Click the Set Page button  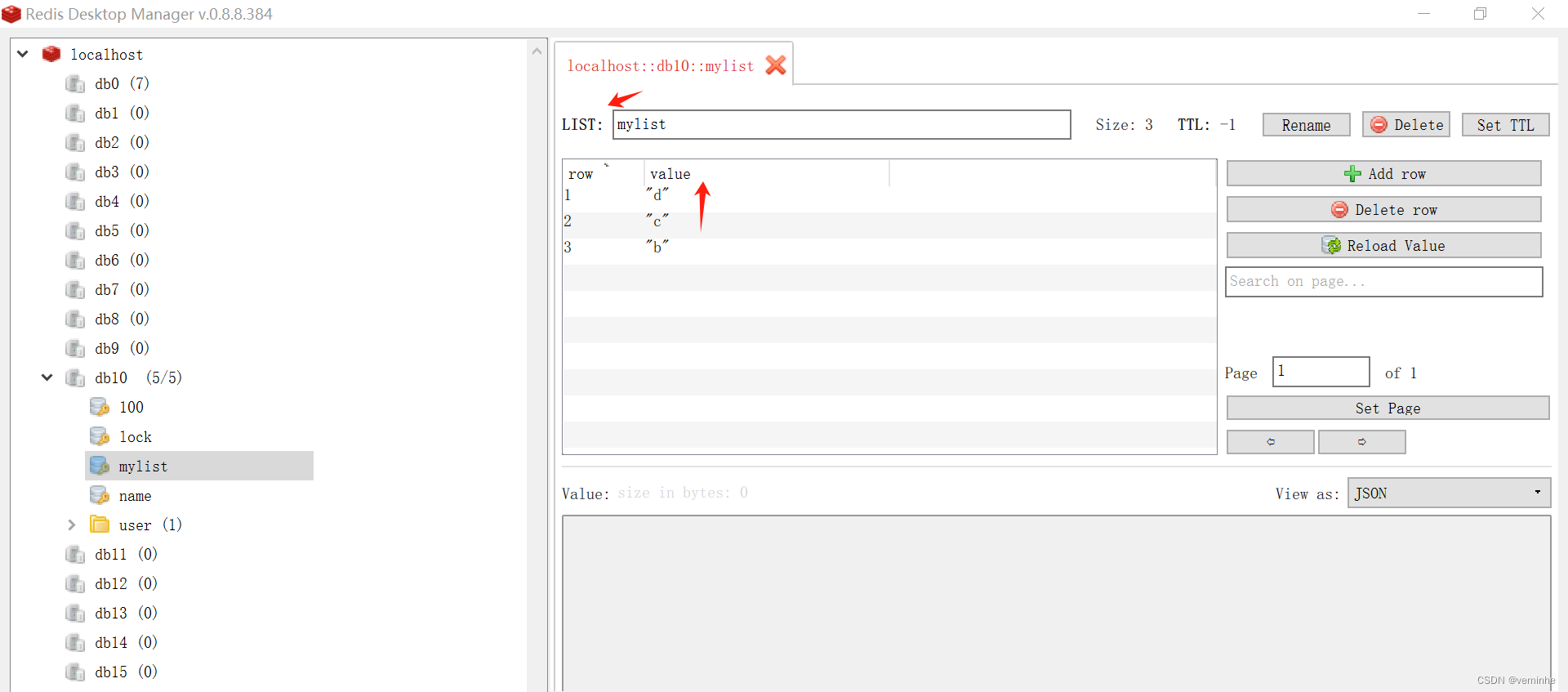[1388, 408]
